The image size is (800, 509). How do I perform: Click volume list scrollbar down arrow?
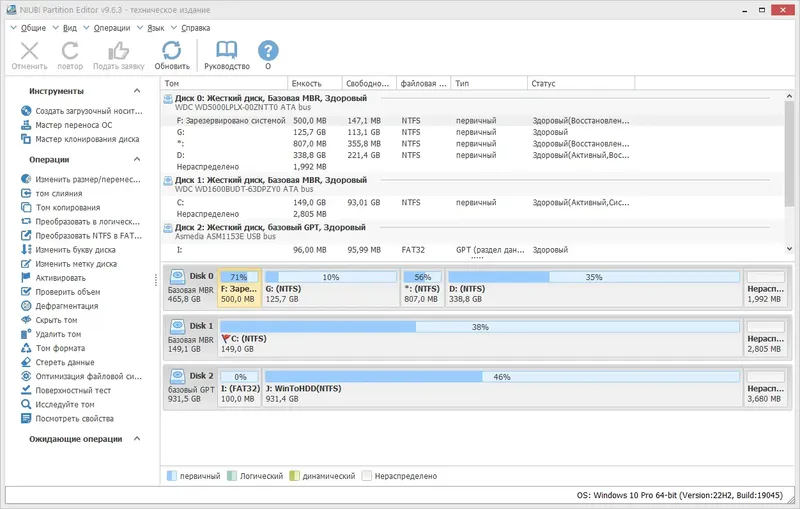pyautogui.click(x=789, y=249)
